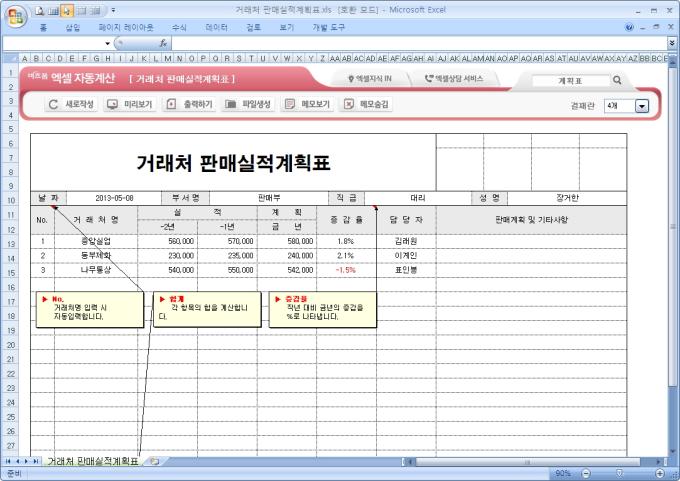Viewport: 680px width, 481px height.
Task: Select the 중앙실업 customer cell
Action: [96, 242]
